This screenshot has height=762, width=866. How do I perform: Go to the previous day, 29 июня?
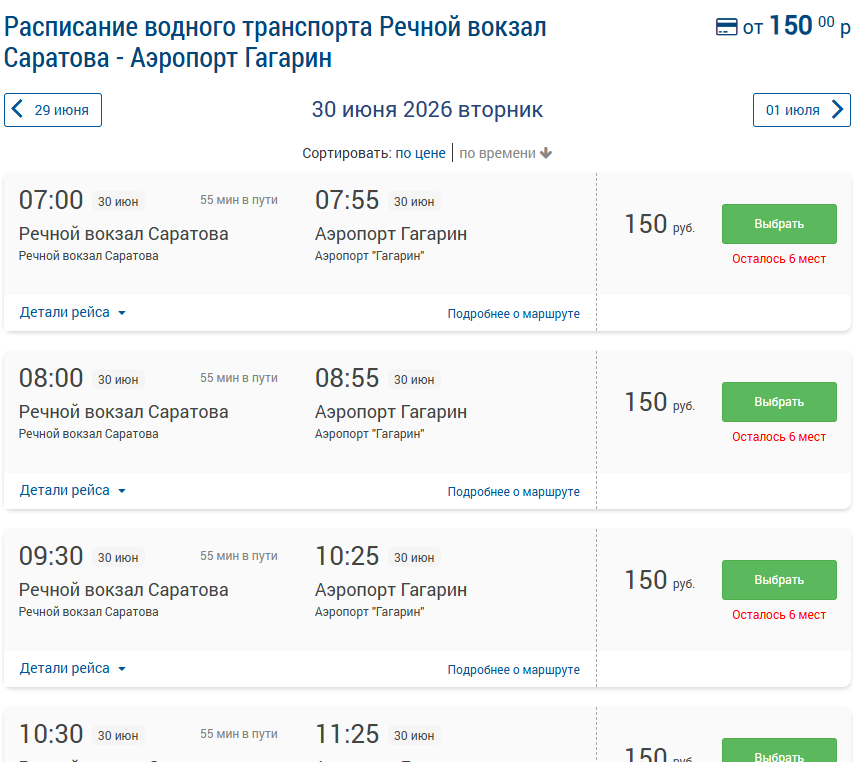[53, 110]
